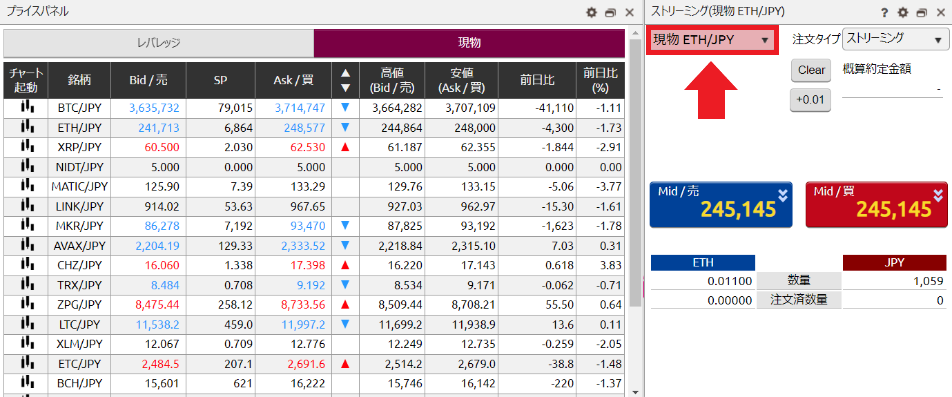Select the BCH/JPY symbol name

(x=80, y=383)
